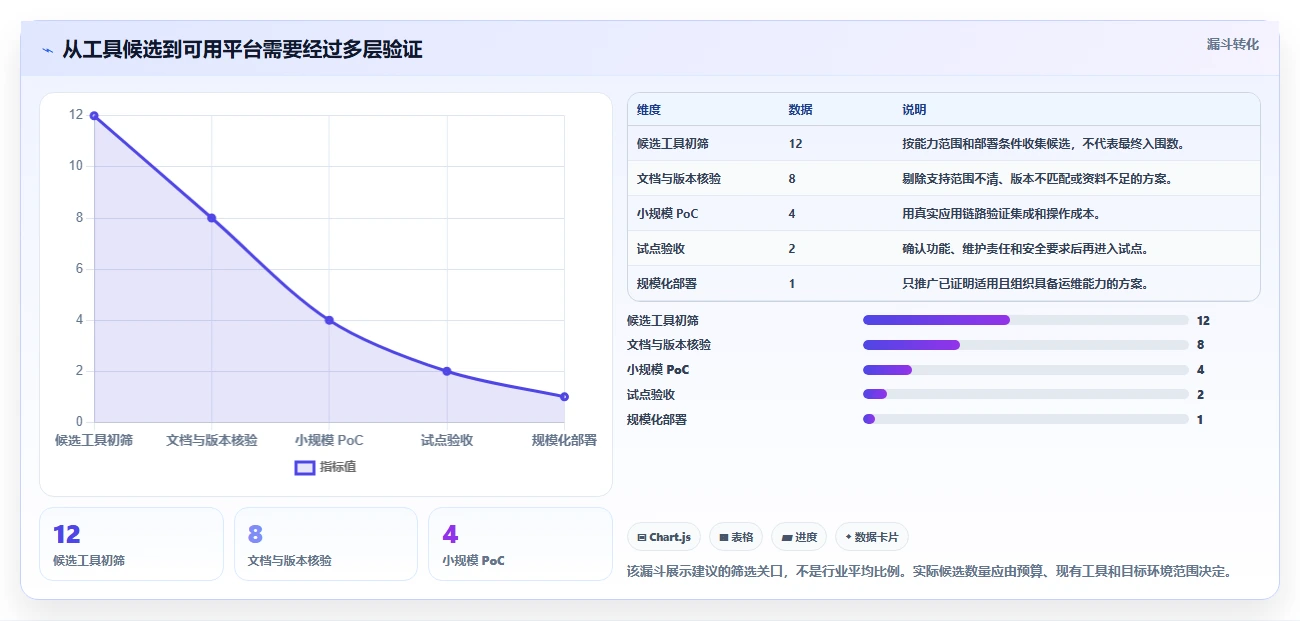
Task: Click the chart data point for 文档与版本核验
Action: pyautogui.click(x=211, y=218)
